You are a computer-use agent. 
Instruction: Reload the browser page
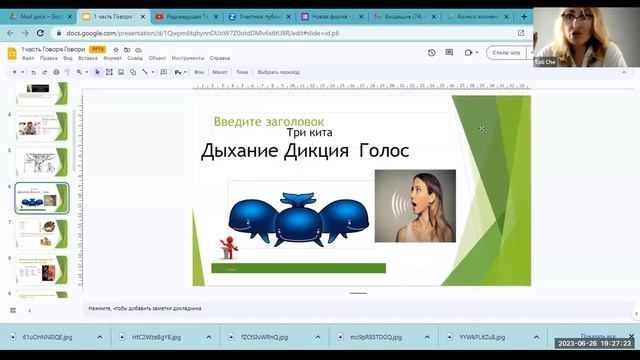pos(40,33)
